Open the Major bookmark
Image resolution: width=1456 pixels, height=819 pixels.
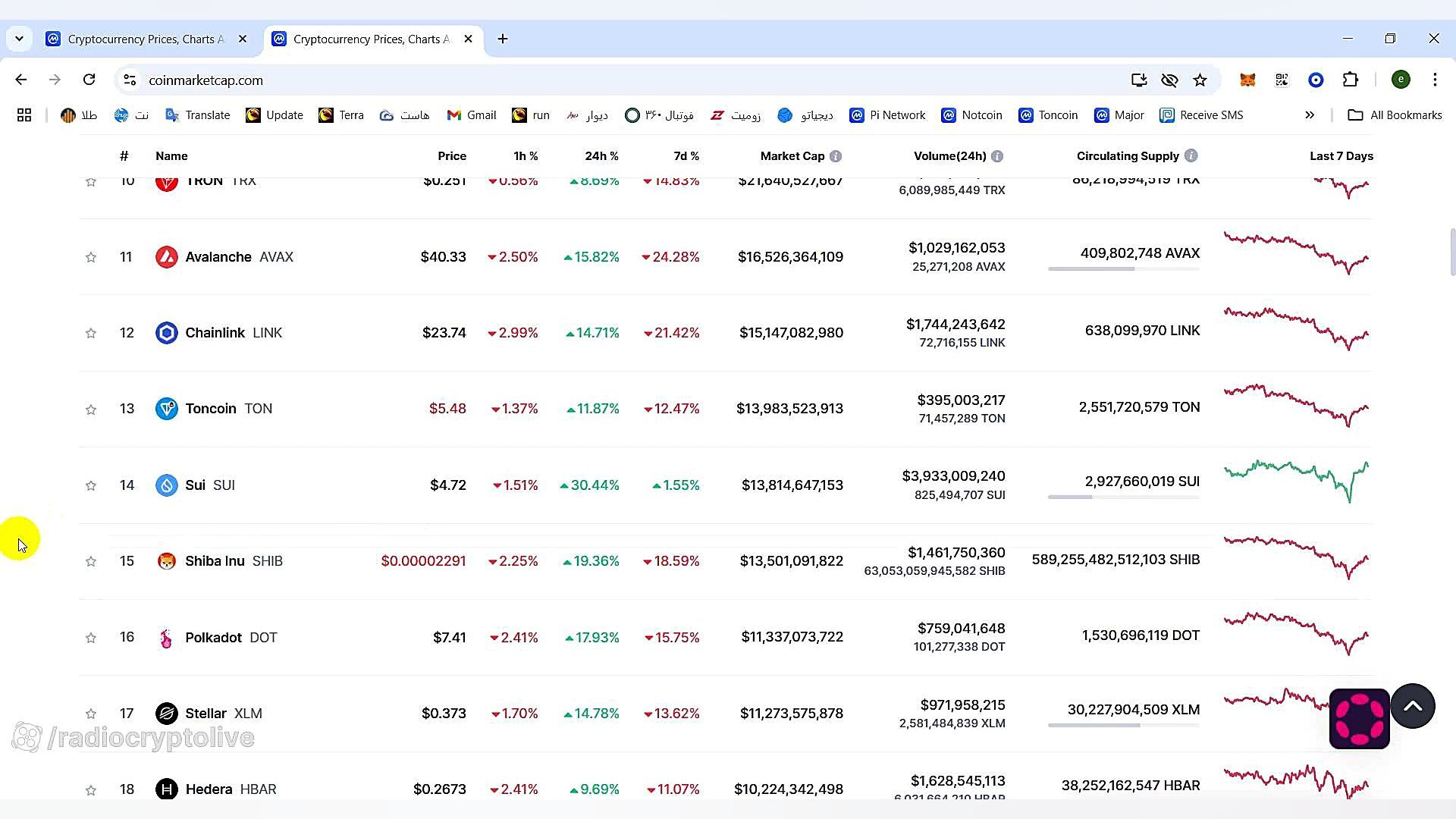click(x=1119, y=115)
